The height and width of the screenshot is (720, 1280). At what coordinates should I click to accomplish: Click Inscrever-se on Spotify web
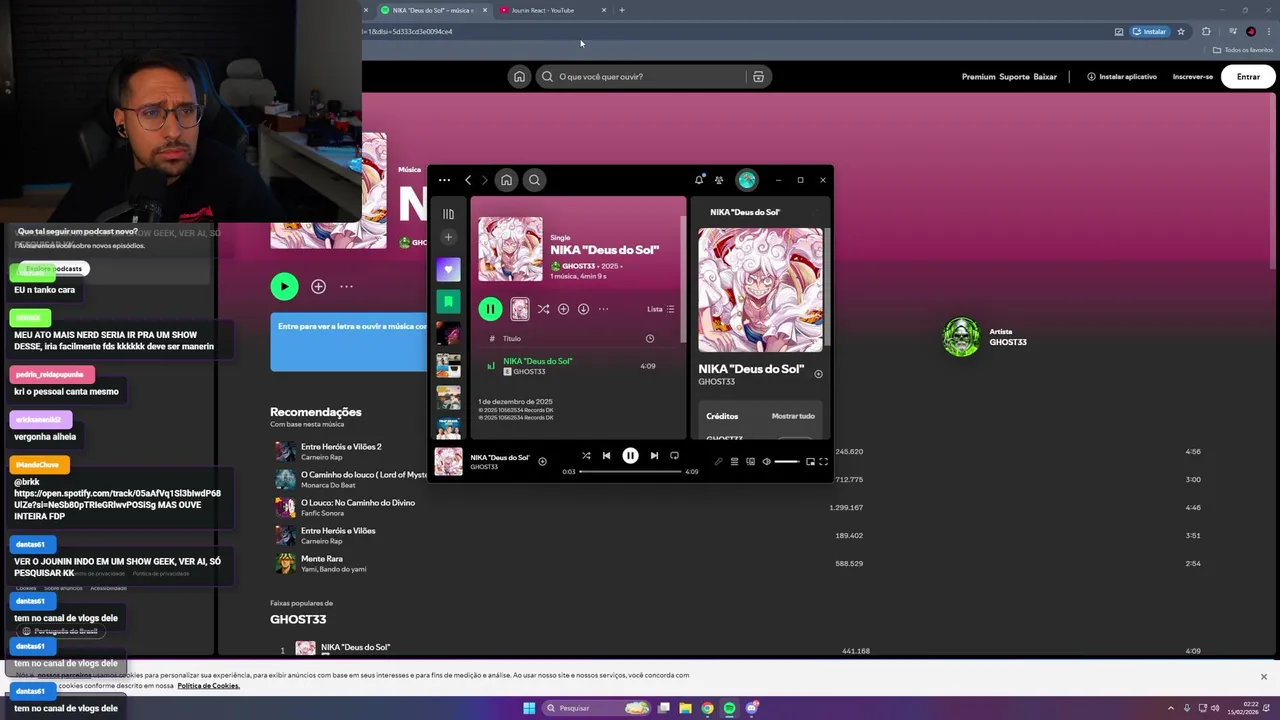coord(1193,76)
